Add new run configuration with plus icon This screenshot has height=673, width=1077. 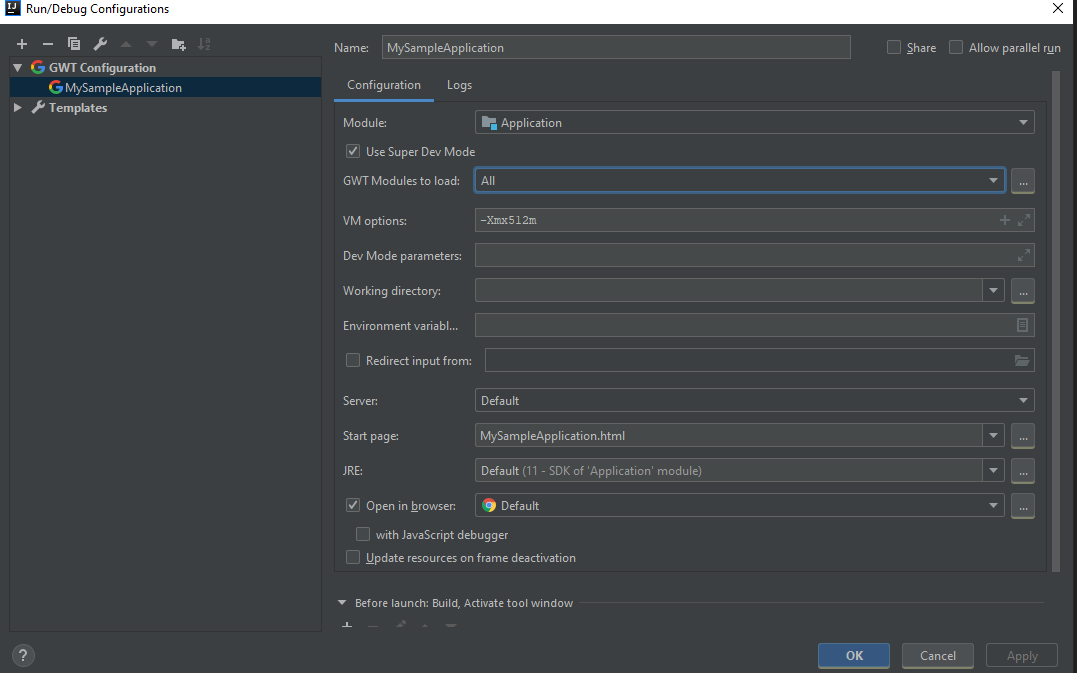point(22,44)
